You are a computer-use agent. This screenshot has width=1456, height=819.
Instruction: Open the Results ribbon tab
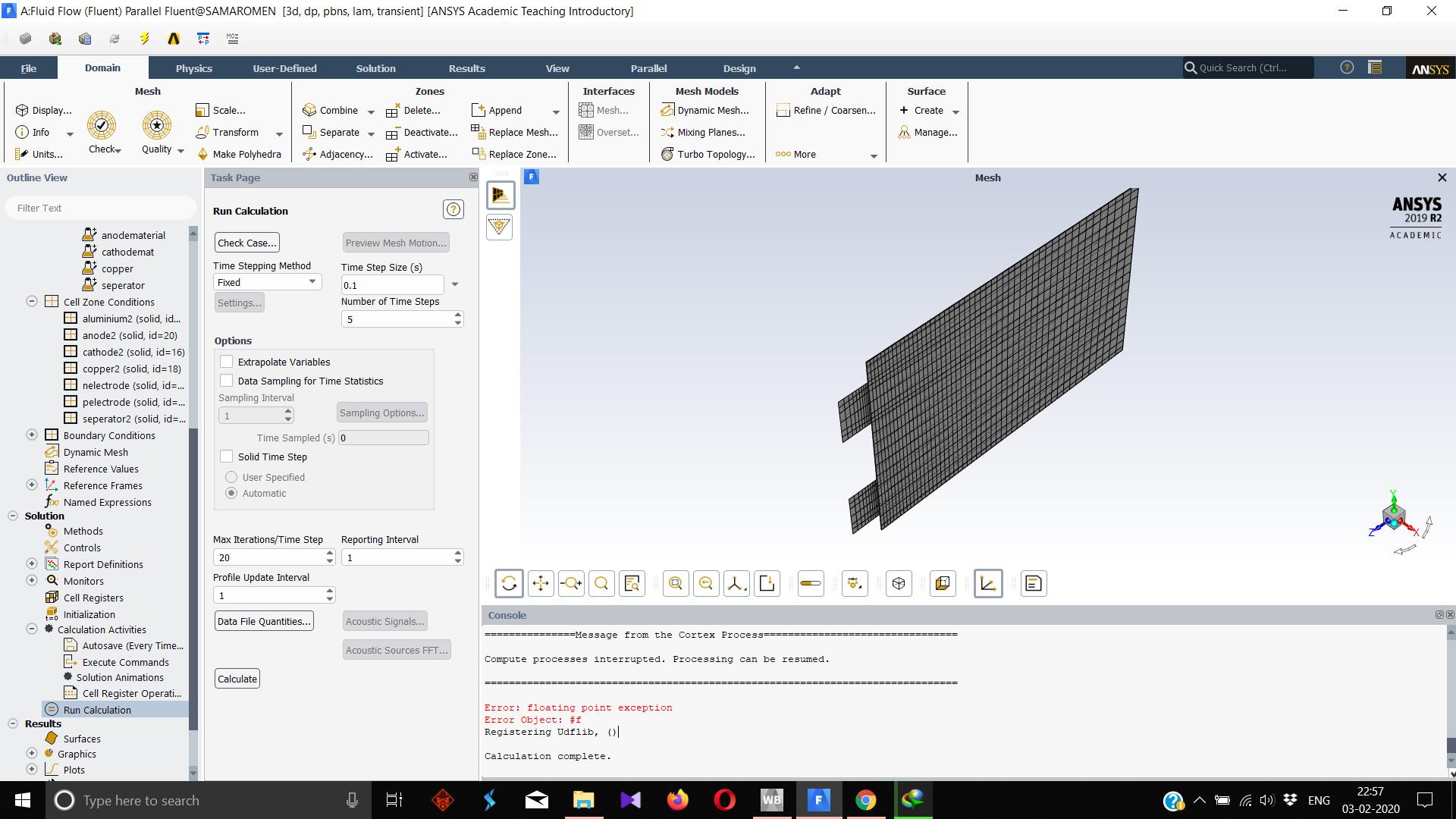click(x=466, y=68)
